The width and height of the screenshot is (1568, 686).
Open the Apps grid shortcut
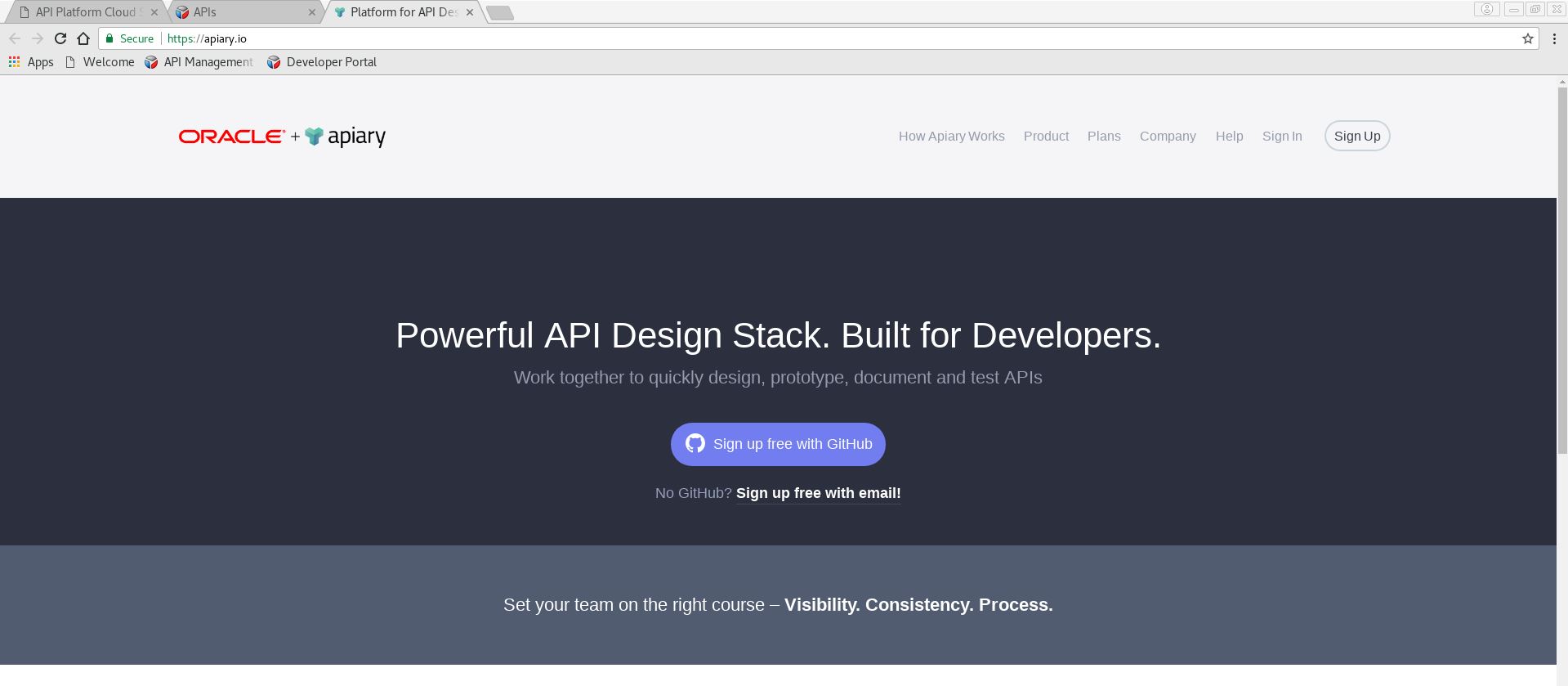(x=31, y=62)
